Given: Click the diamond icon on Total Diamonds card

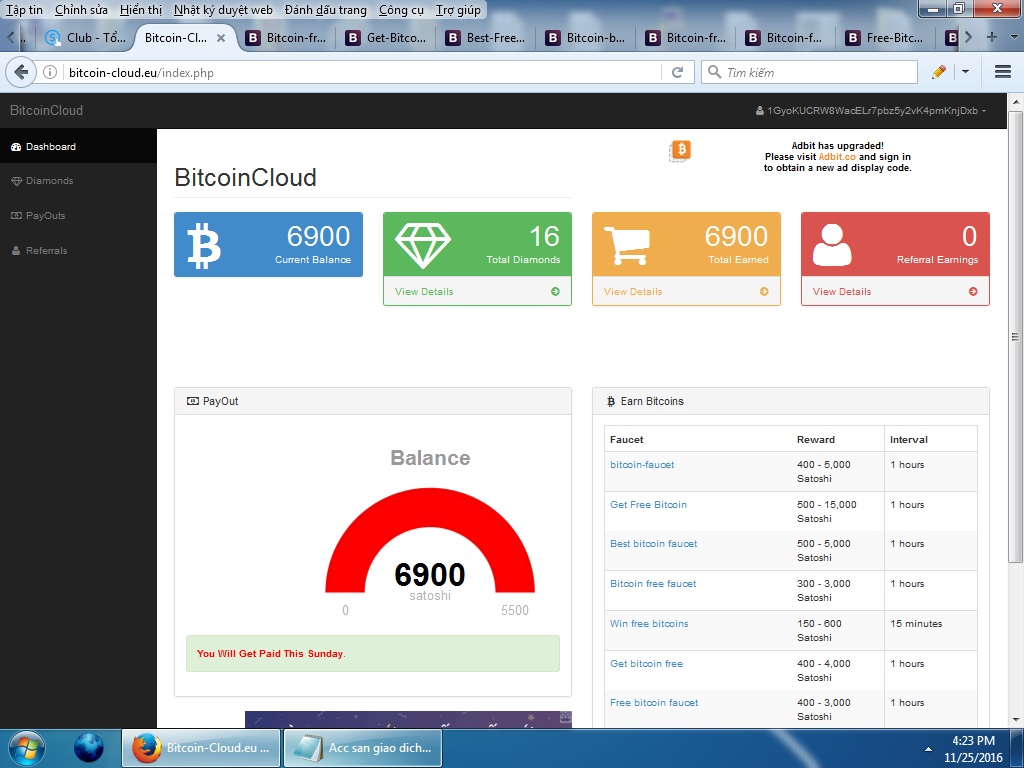Looking at the screenshot, I should coord(423,246).
